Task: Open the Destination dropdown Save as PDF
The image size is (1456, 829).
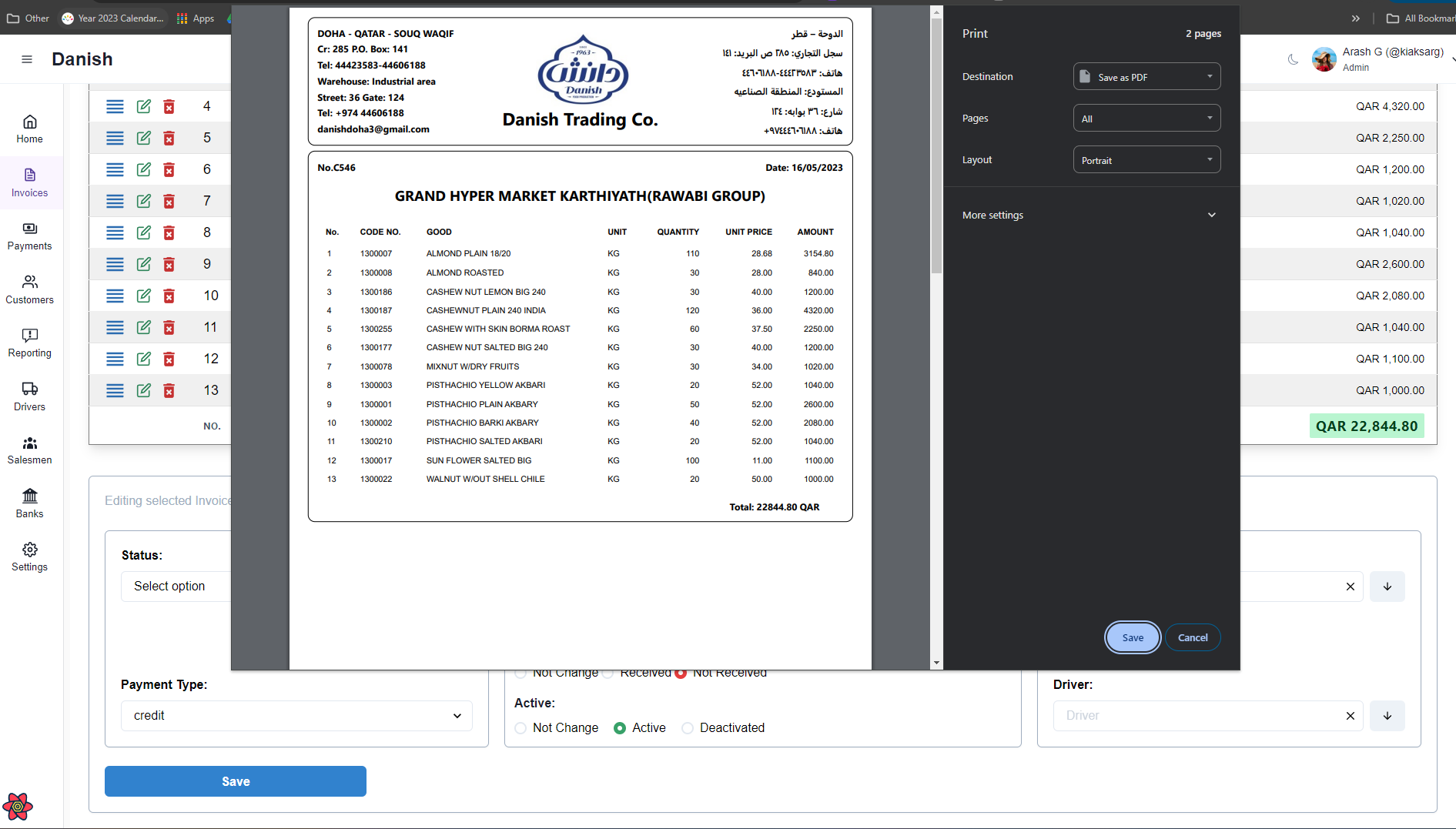Action: [x=1146, y=77]
